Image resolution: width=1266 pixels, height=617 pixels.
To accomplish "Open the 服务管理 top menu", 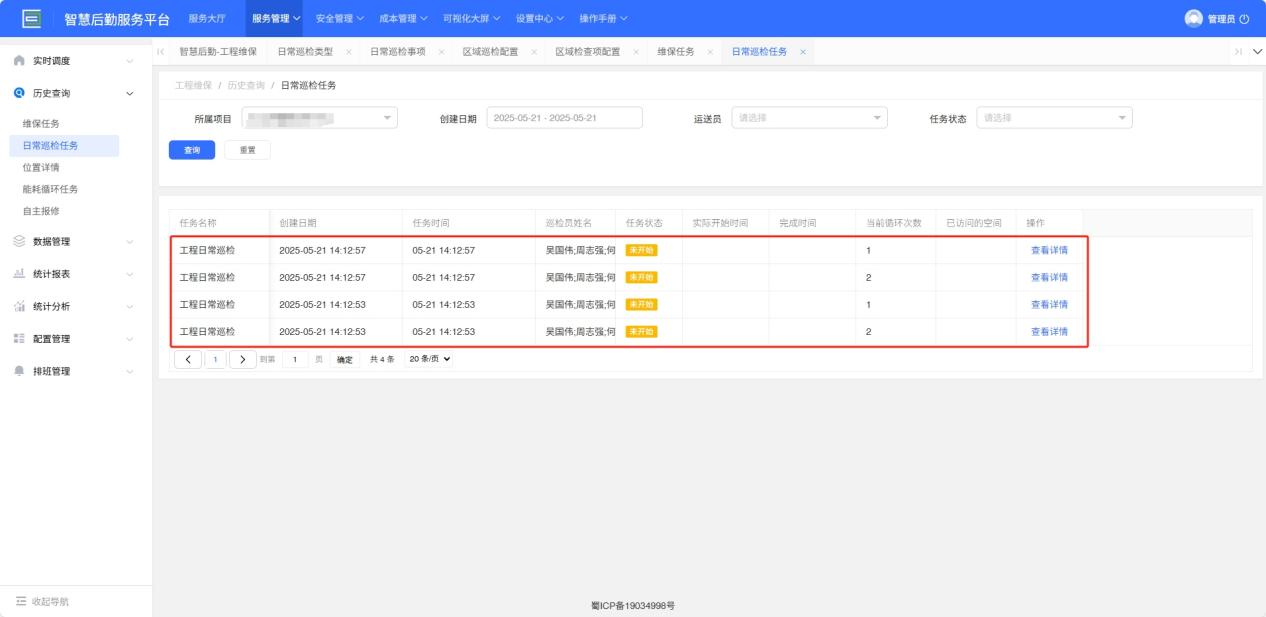I will pyautogui.click(x=276, y=18).
